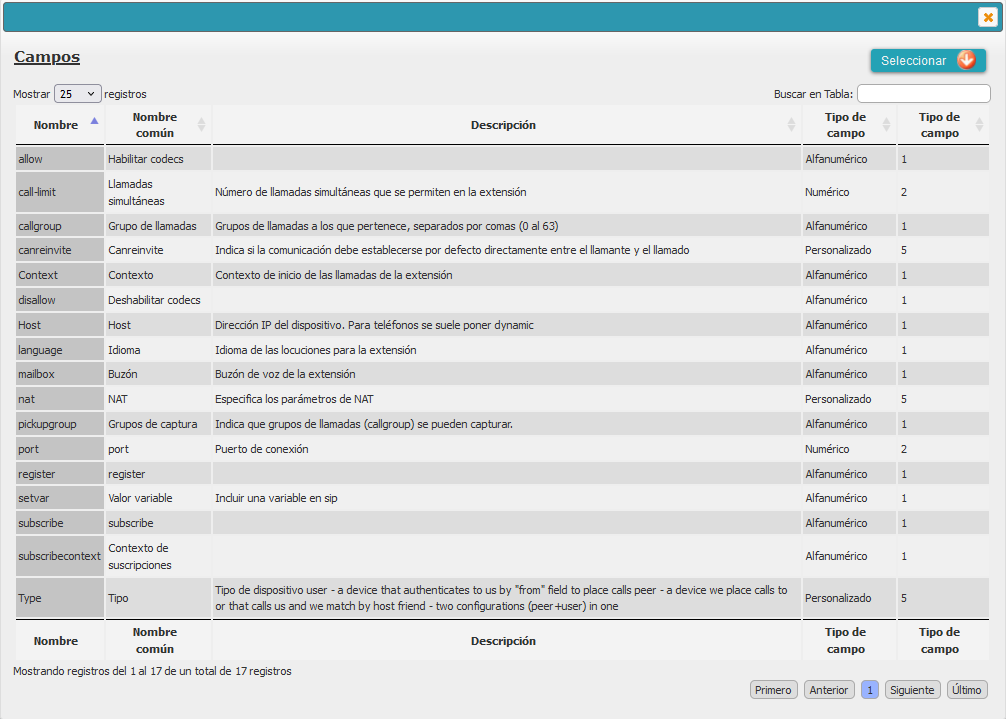
Task: Sort by Descripción column header
Action: 506,125
